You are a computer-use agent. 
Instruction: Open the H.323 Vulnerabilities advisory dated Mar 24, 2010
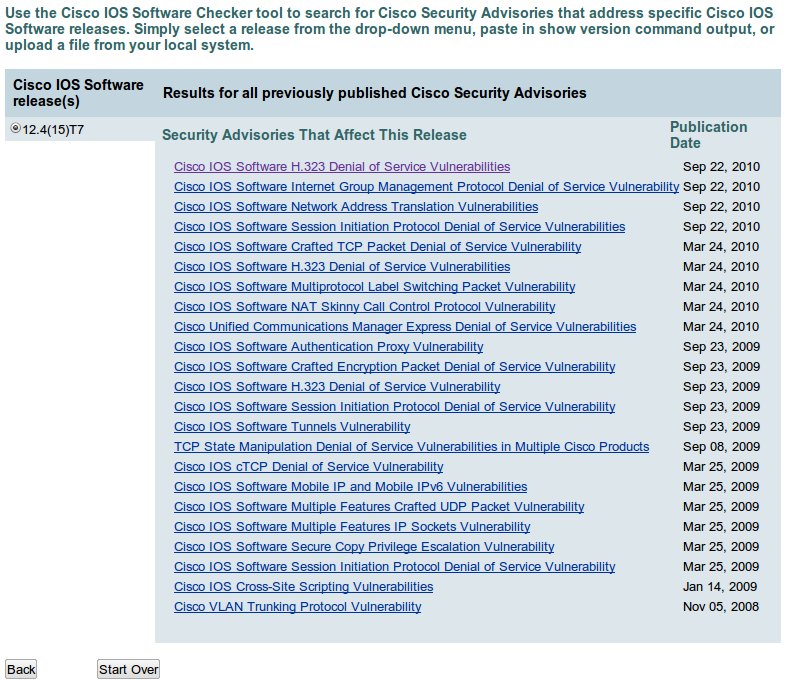click(x=342, y=267)
